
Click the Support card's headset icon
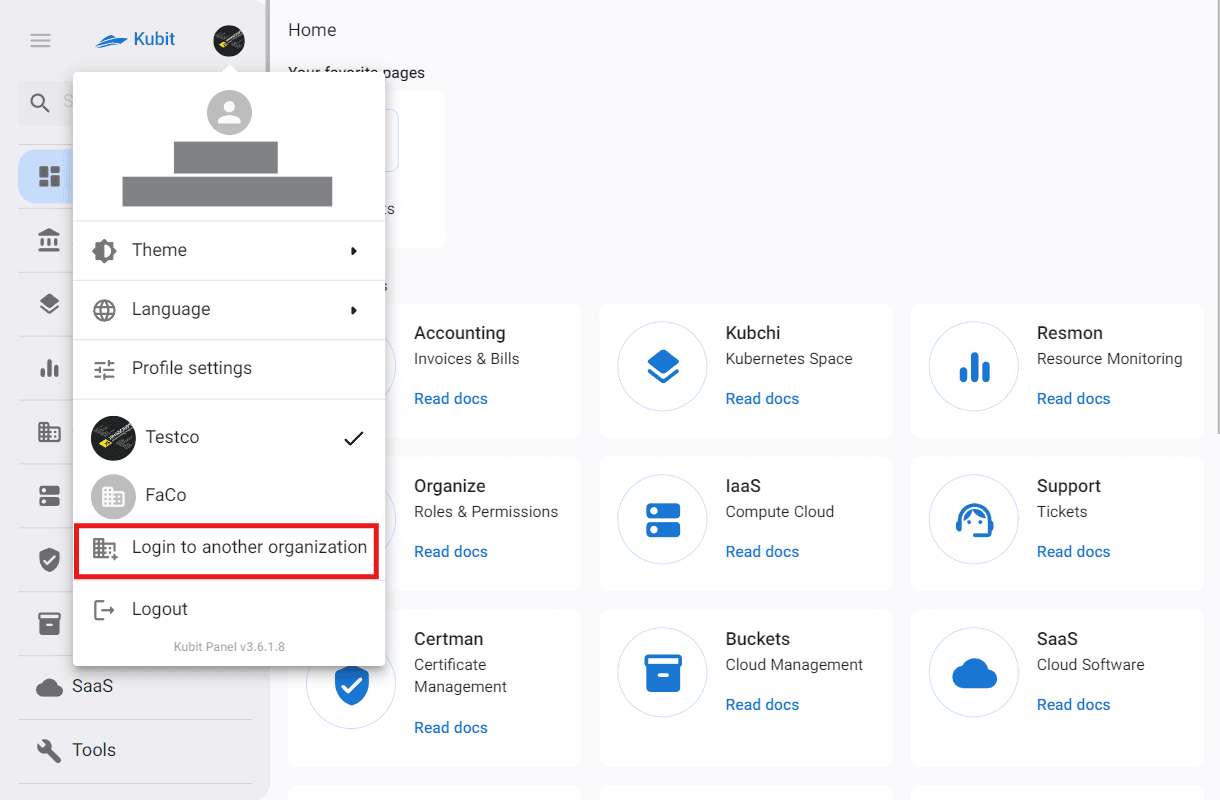point(974,520)
